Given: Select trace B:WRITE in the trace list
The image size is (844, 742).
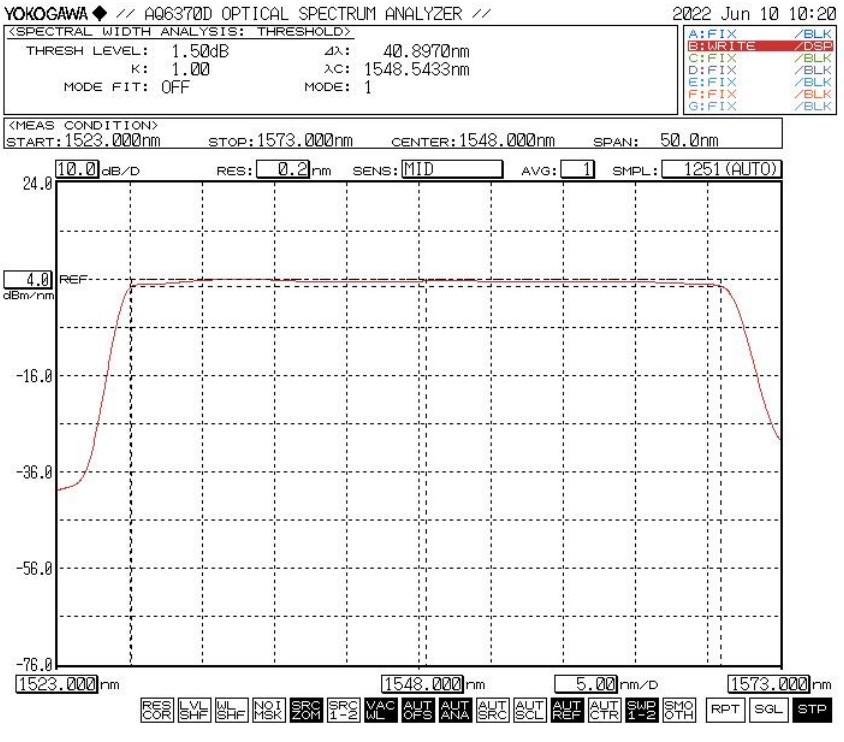Looking at the screenshot, I should 758,46.
